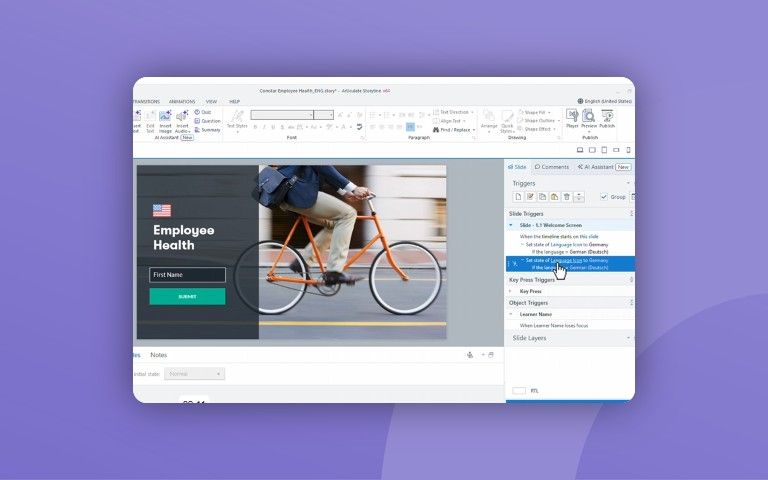Toggle the RTL box at the panel bottom

519,390
